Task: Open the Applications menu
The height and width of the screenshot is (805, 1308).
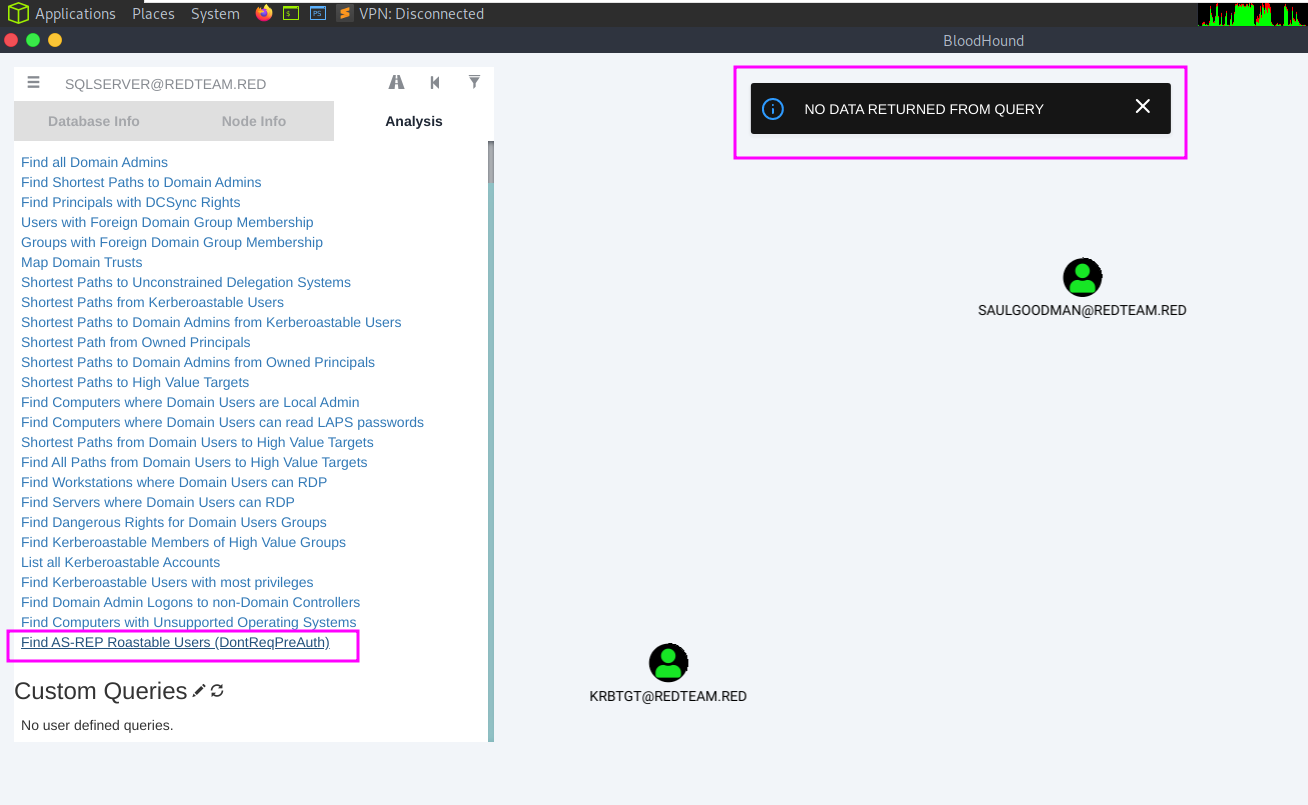Action: pos(75,14)
